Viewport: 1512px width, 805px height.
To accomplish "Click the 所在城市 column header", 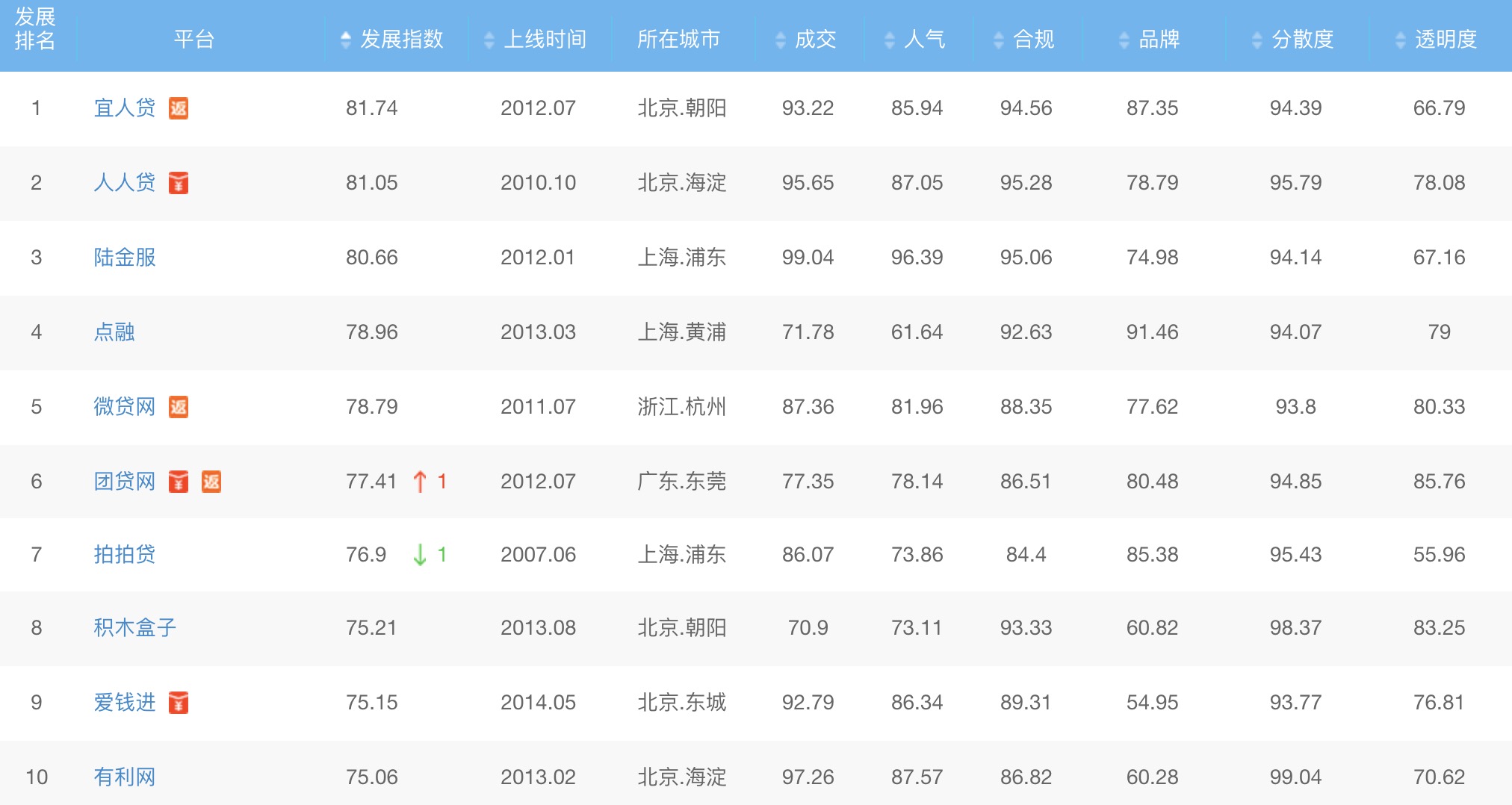I will (678, 39).
